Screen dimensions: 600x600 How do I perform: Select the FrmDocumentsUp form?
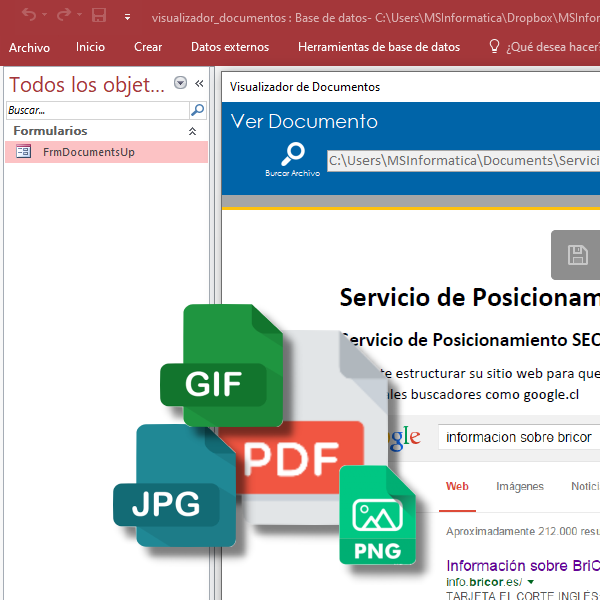106,152
